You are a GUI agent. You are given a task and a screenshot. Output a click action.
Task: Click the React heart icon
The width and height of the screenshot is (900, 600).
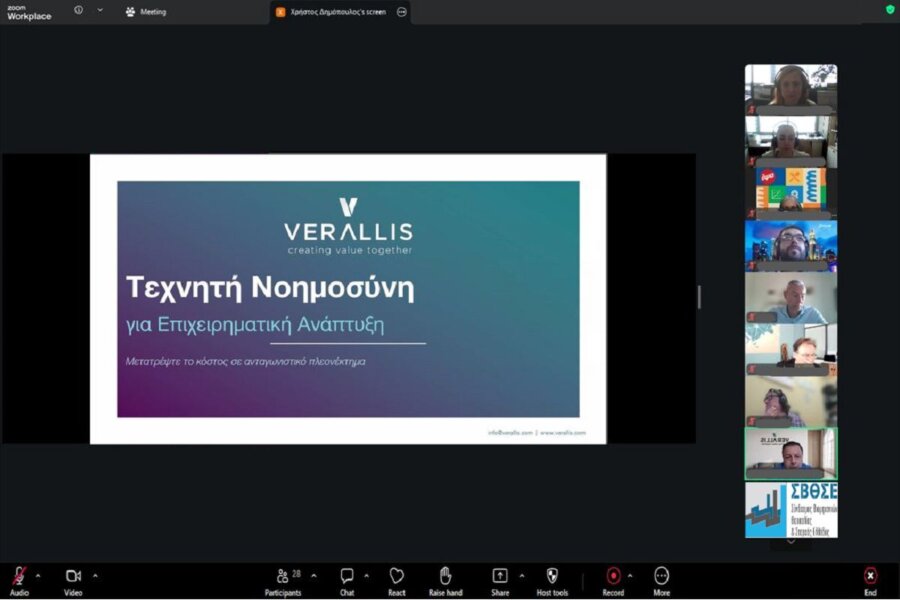coord(397,576)
